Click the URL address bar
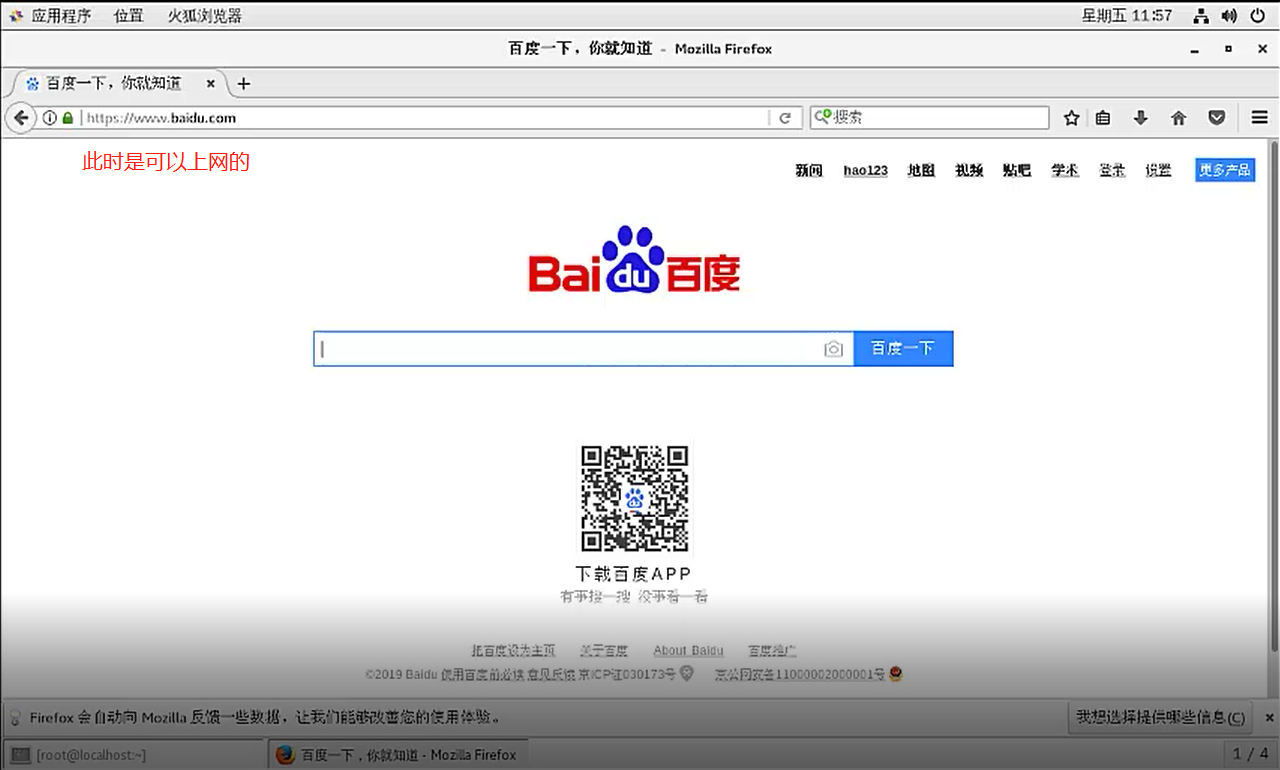Screen dimensions: 1280x770 [x=420, y=117]
